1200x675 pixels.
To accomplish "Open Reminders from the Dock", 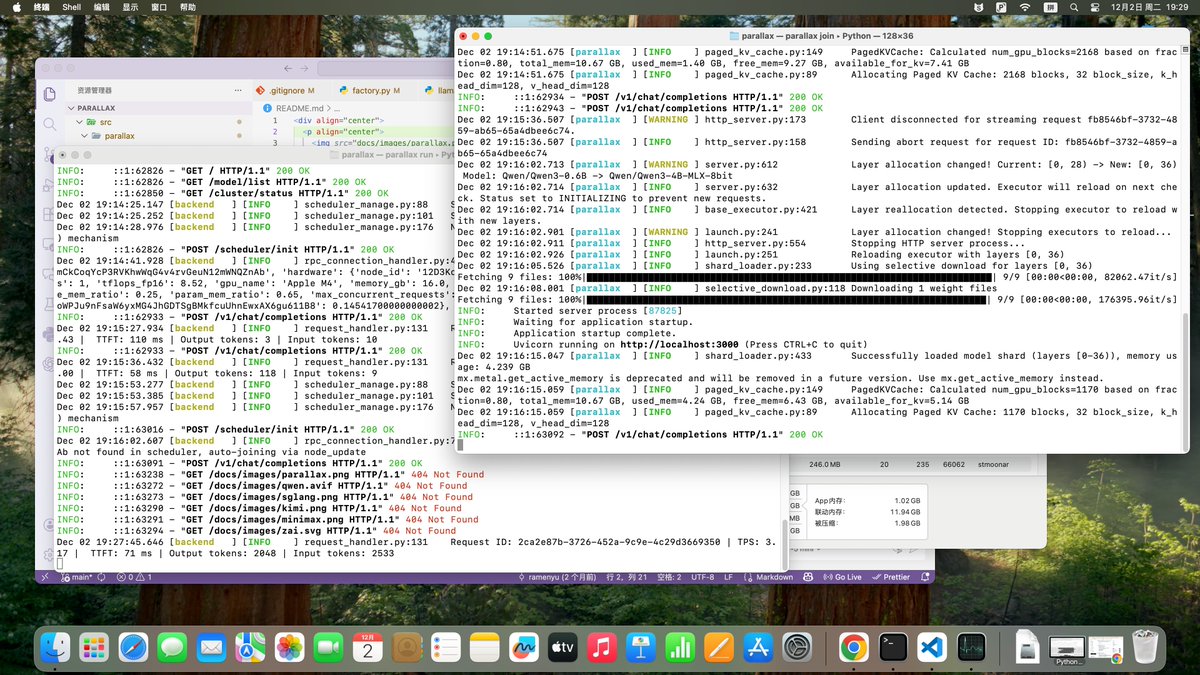I will coord(445,647).
